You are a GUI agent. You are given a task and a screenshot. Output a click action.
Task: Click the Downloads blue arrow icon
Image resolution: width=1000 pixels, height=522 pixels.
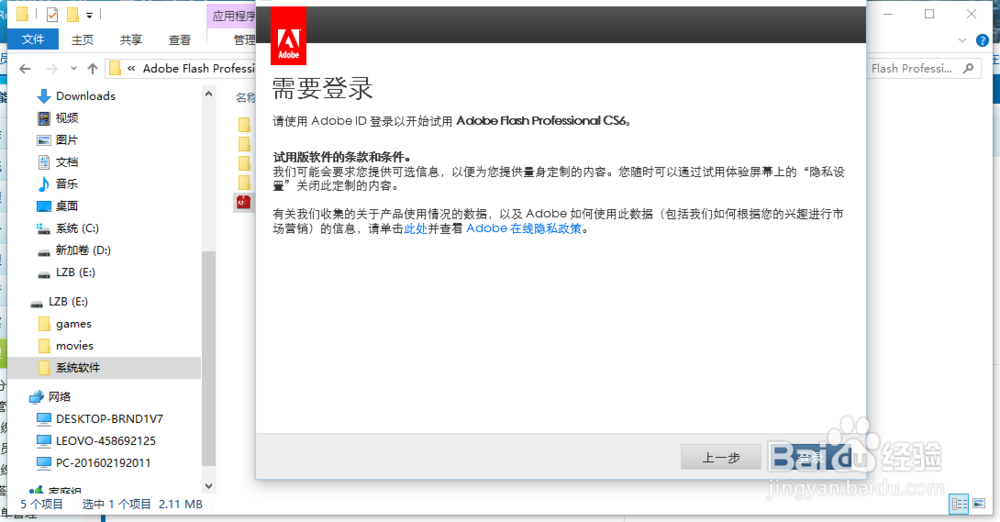(x=44, y=96)
